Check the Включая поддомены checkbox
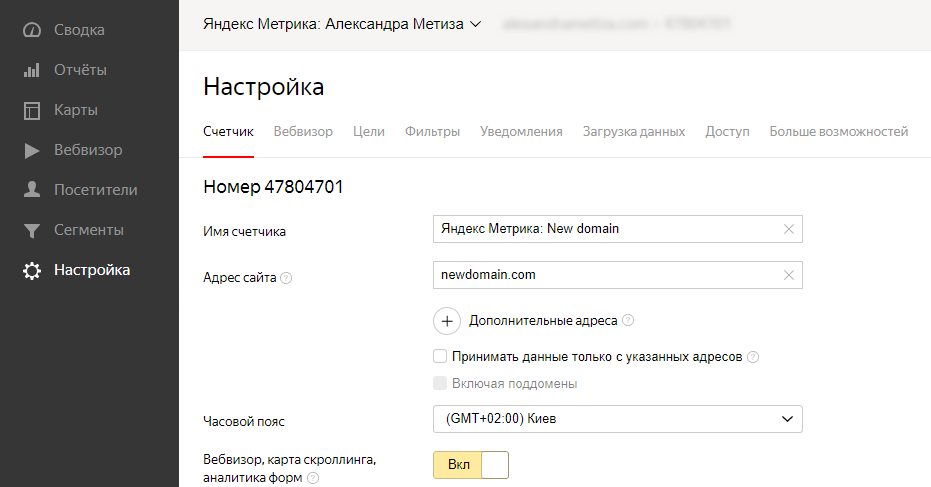 pos(440,383)
